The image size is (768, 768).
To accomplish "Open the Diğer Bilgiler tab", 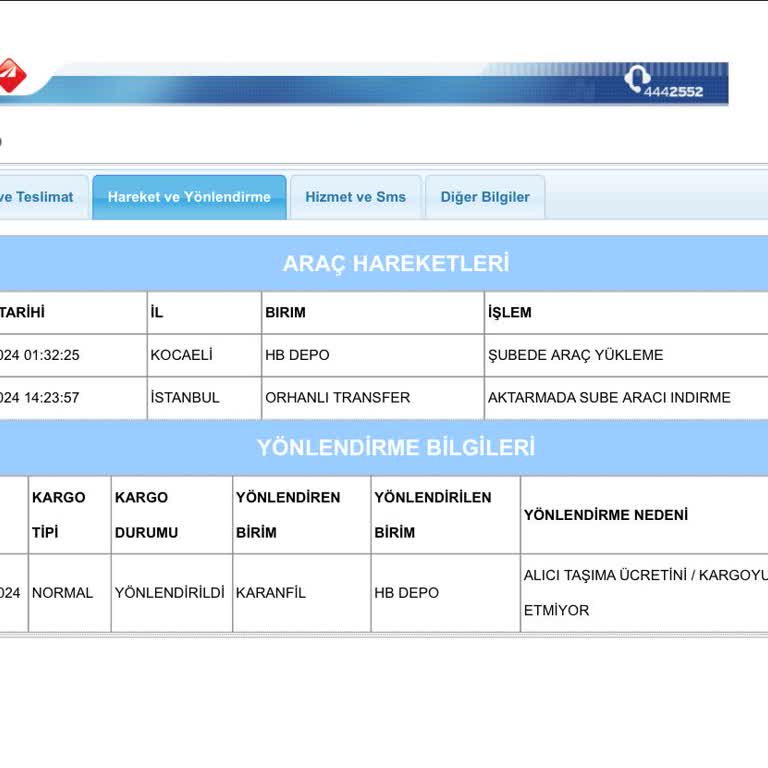I will (x=485, y=197).
